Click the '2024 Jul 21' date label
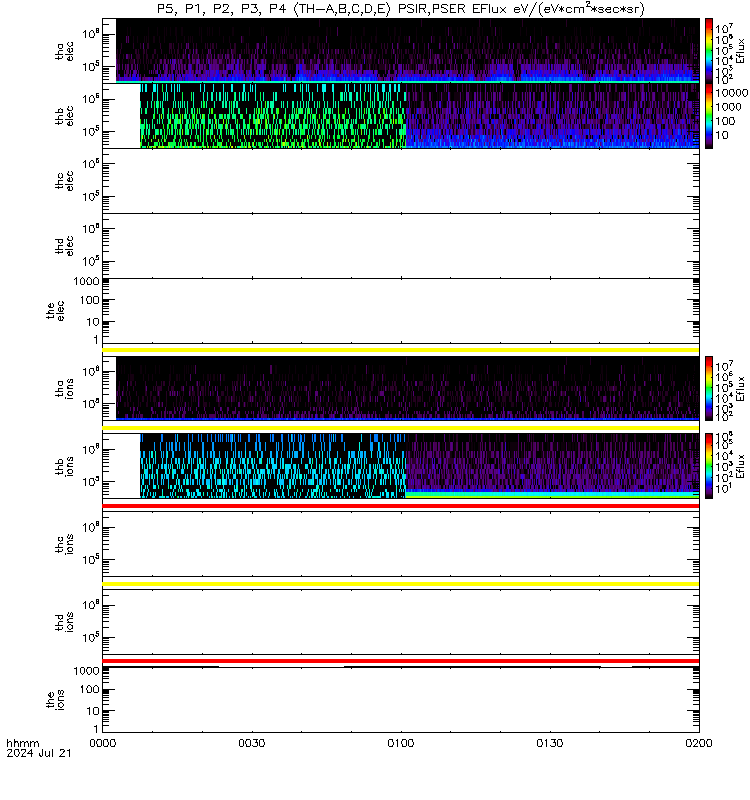750x800 pixels. click(39, 753)
